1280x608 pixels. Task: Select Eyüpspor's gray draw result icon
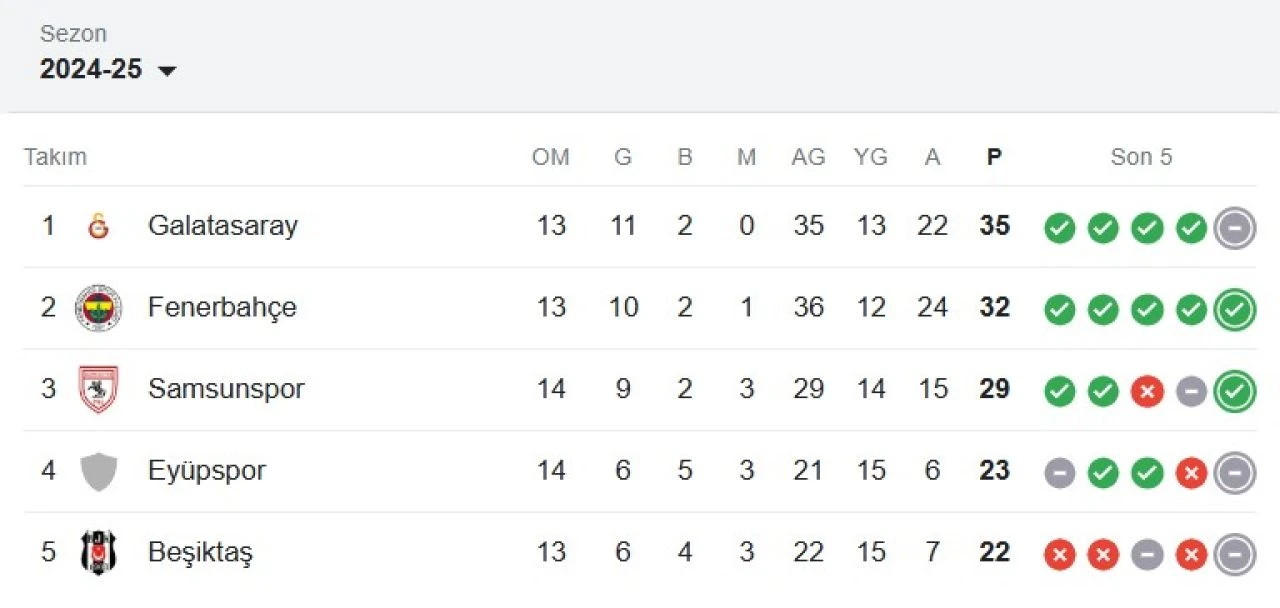1059,472
